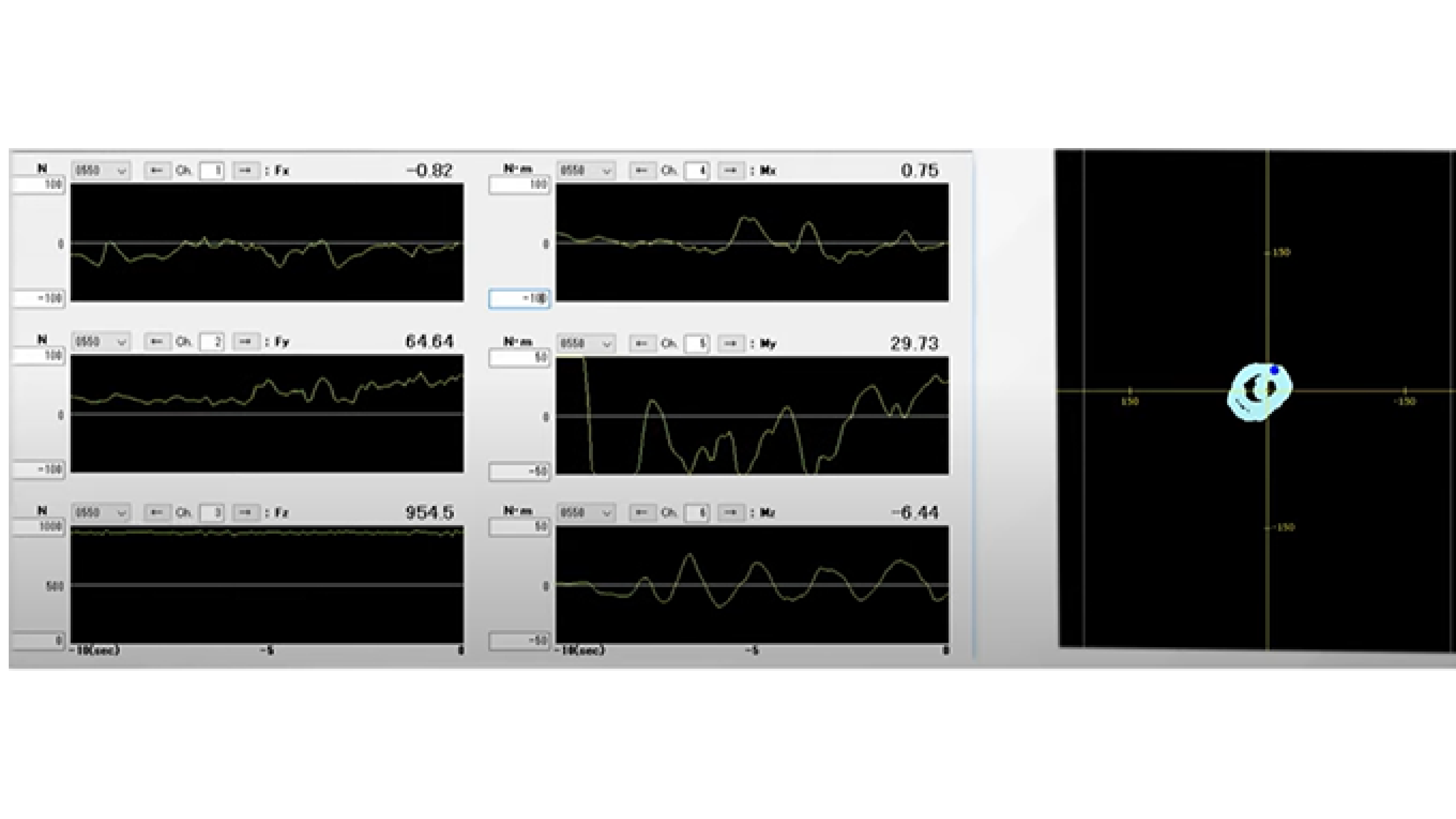Click the channel number field for Mx

(696, 170)
